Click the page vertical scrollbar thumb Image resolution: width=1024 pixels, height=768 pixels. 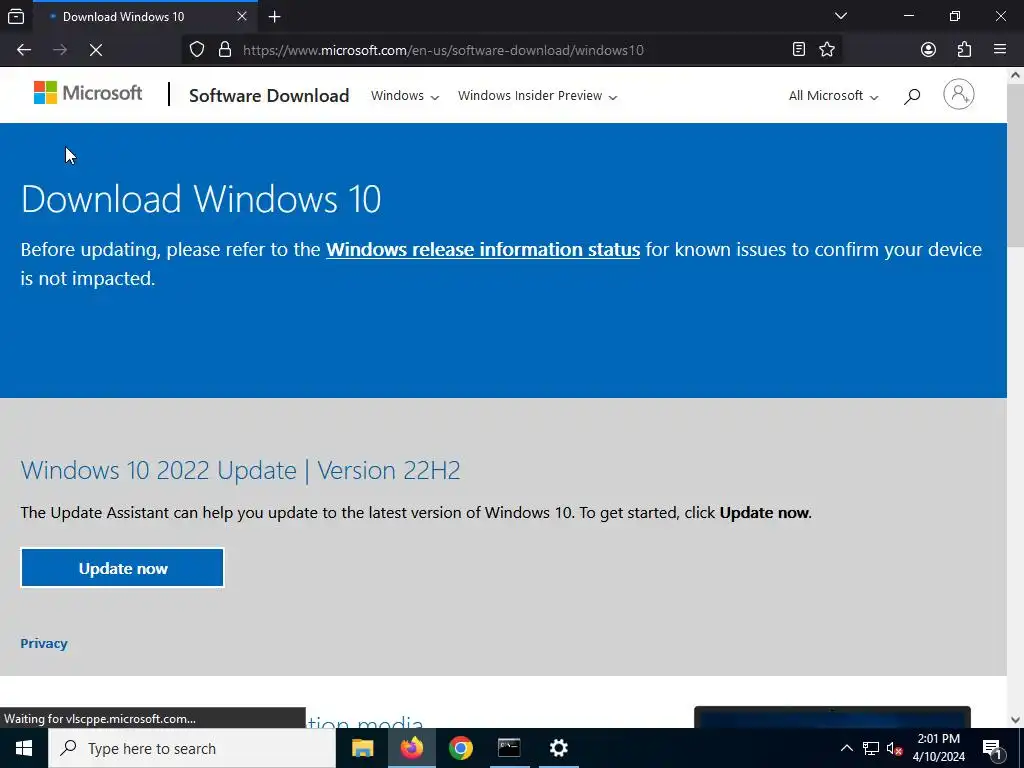coord(1015,167)
